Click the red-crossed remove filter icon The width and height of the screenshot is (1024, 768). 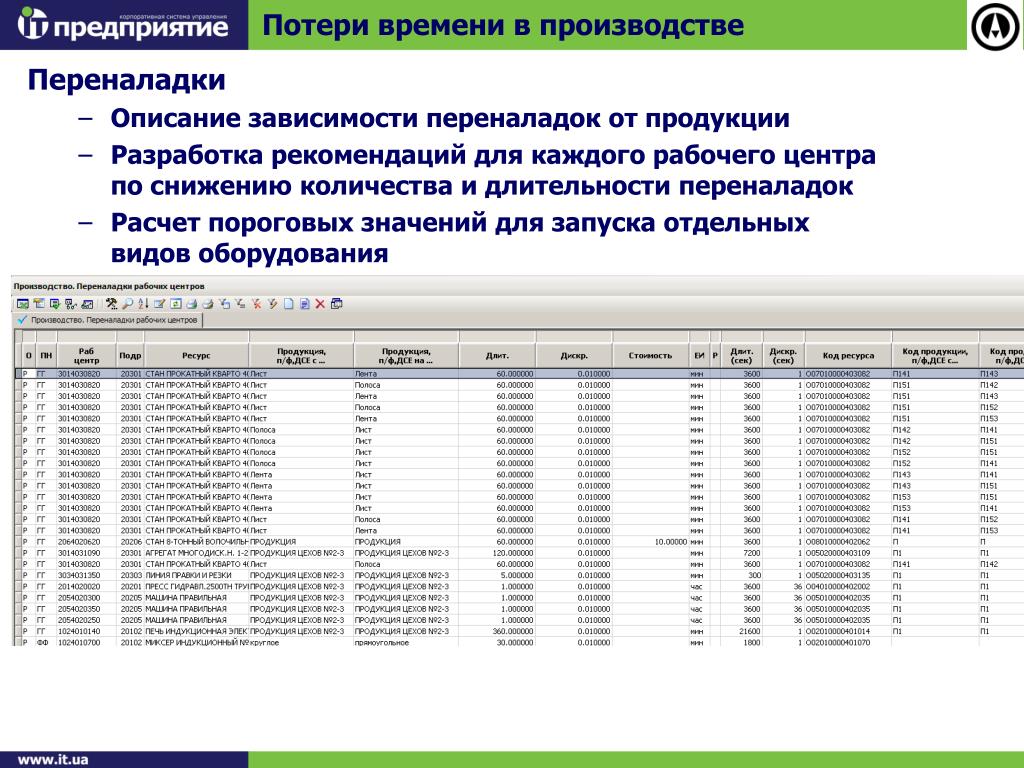tap(257, 304)
